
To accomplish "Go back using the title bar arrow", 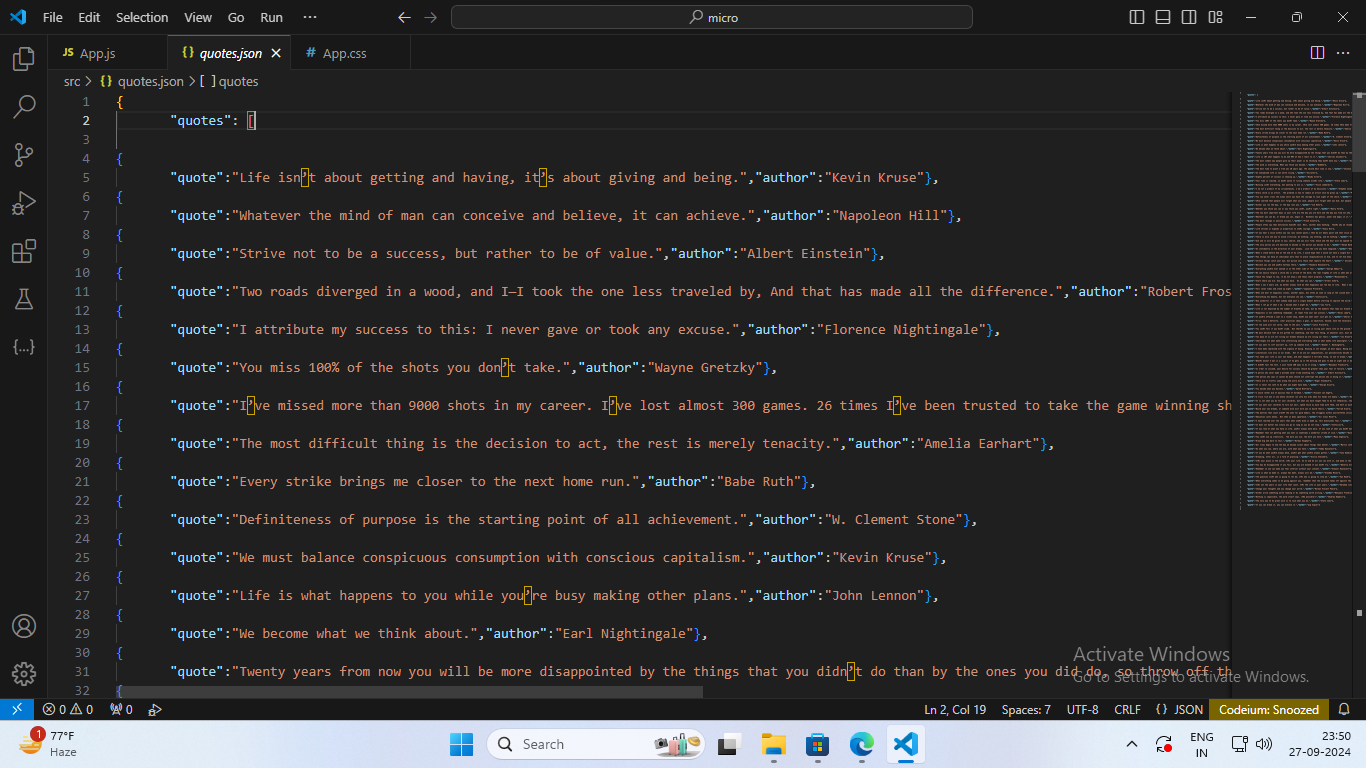I will (404, 17).
